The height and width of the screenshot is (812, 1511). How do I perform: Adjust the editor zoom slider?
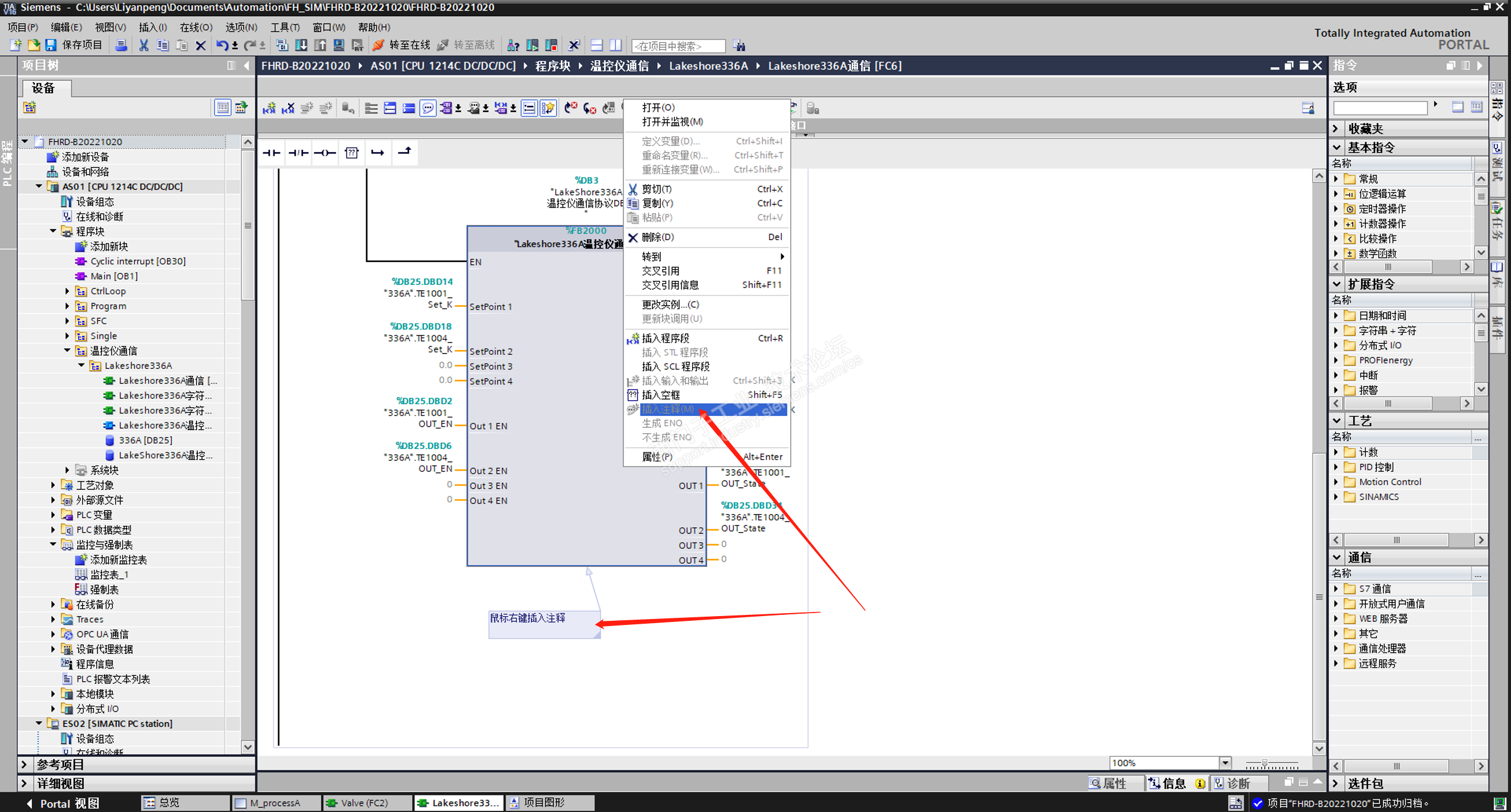click(1264, 764)
